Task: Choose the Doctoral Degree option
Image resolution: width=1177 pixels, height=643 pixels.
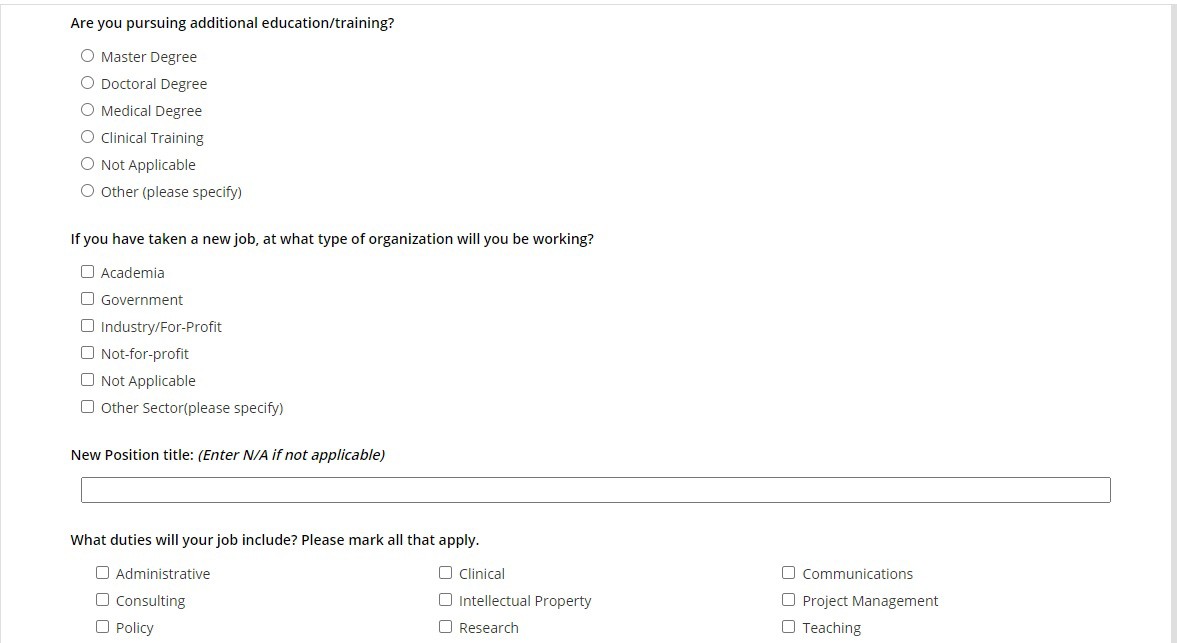Action: (x=88, y=83)
